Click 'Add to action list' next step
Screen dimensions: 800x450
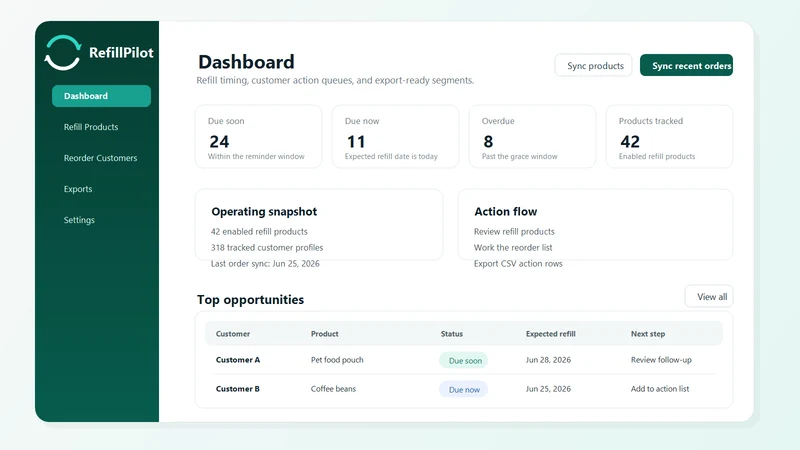point(660,389)
